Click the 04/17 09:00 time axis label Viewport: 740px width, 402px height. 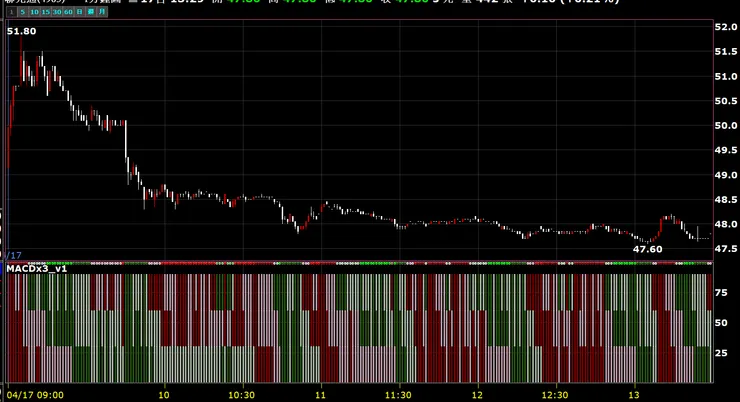coord(35,395)
